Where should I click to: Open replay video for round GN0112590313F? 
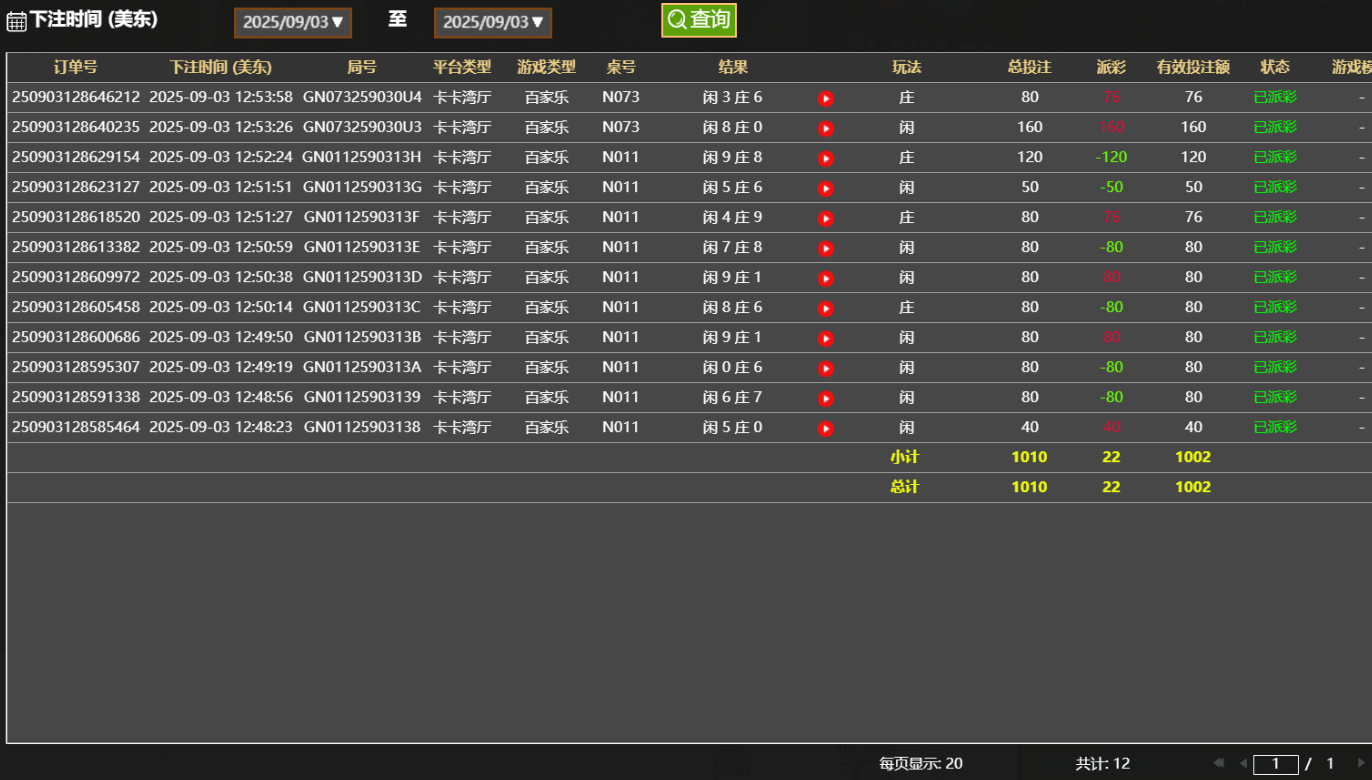point(825,218)
